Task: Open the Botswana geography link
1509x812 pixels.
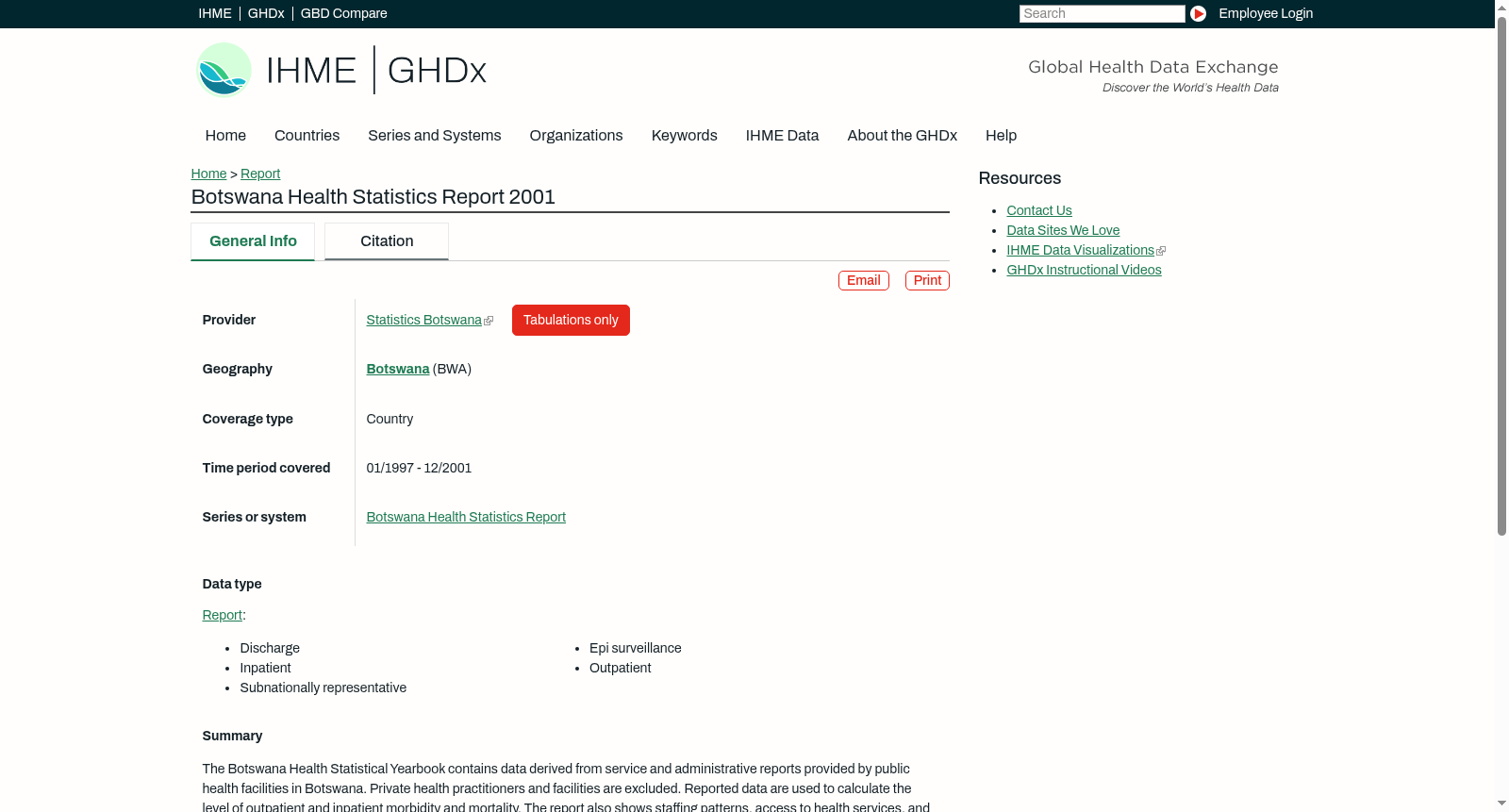Action: (397, 369)
